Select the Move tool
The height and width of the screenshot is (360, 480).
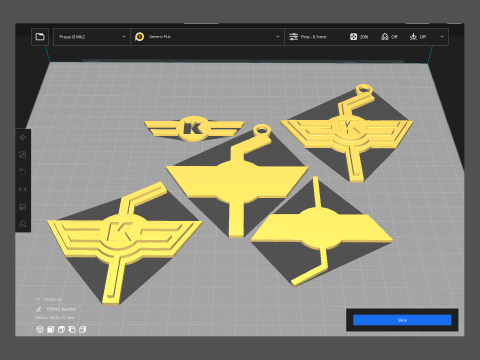point(23,137)
